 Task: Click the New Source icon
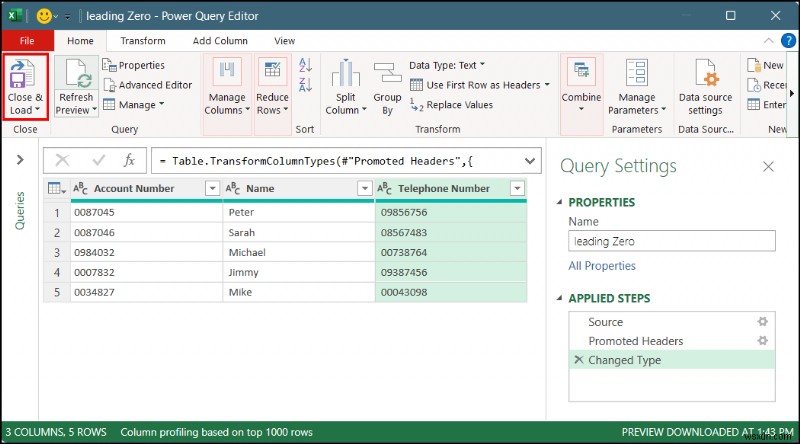(x=754, y=65)
